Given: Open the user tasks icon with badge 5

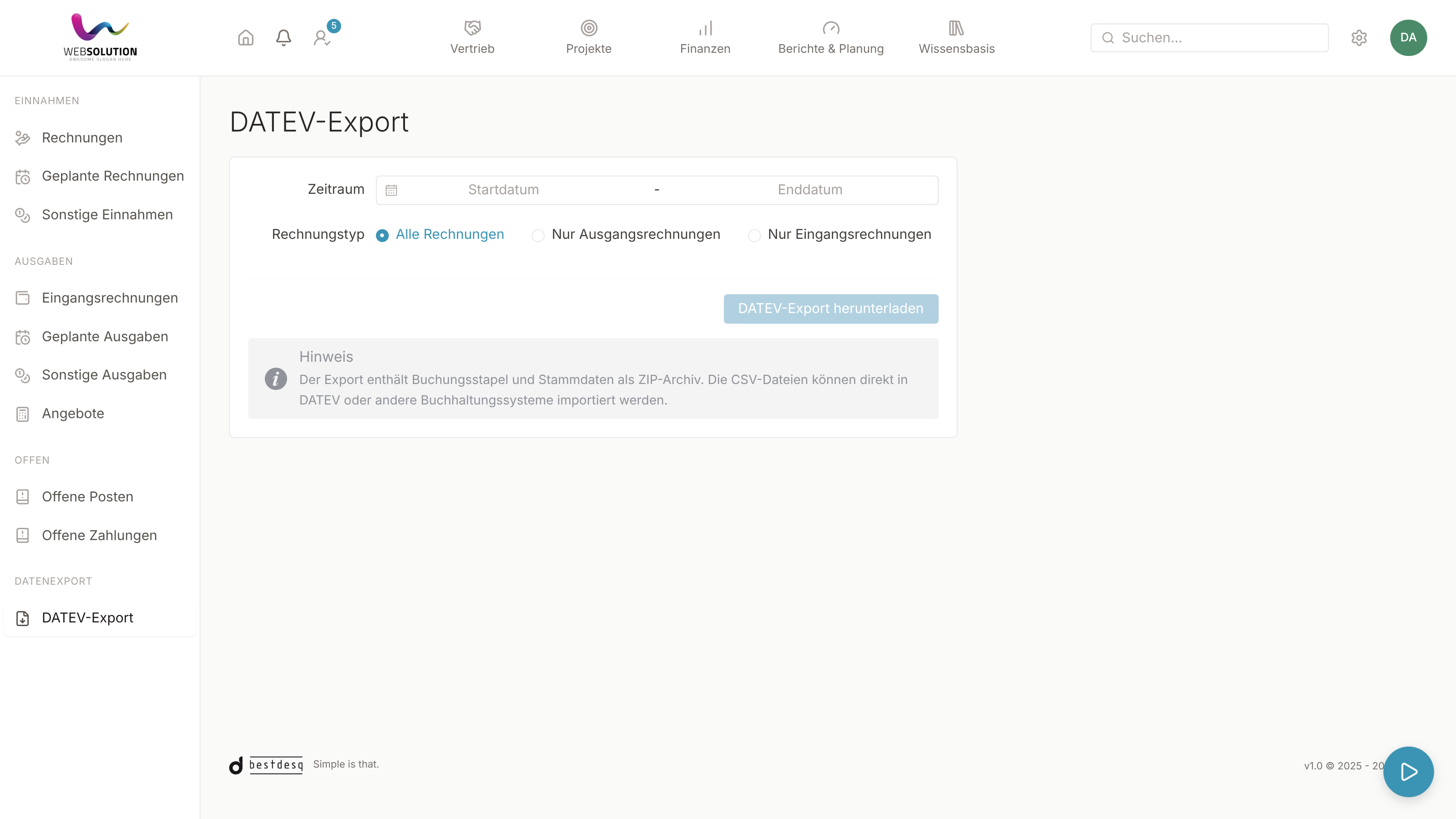Looking at the screenshot, I should click(322, 38).
